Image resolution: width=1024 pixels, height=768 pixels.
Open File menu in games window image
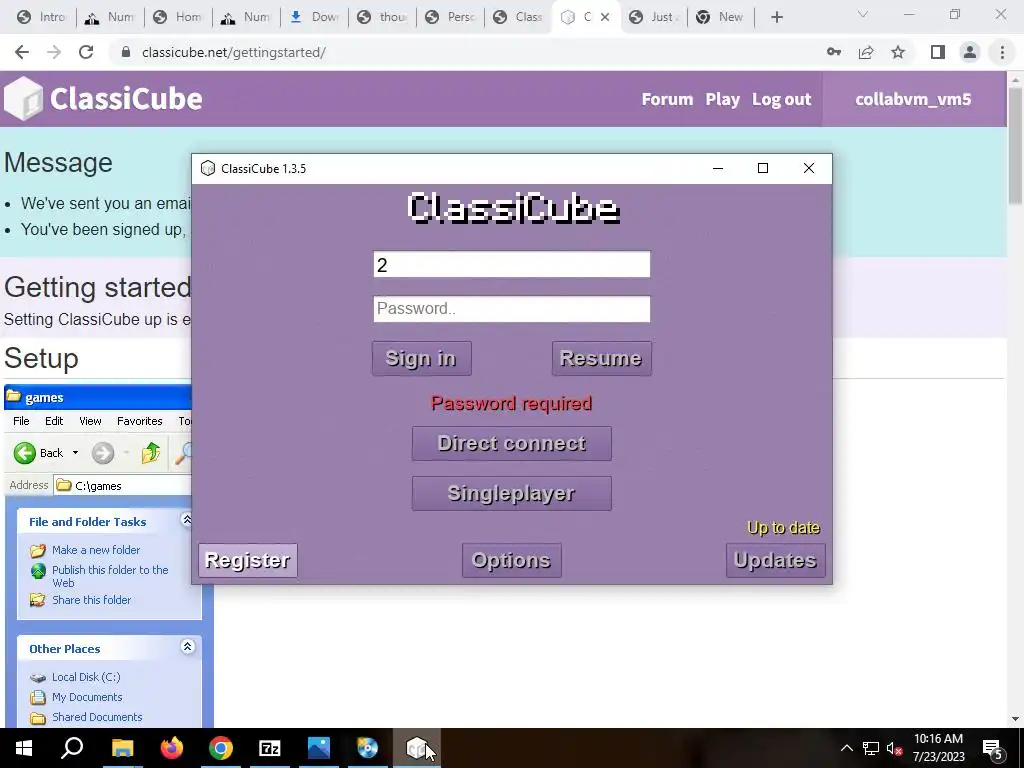tap(21, 421)
